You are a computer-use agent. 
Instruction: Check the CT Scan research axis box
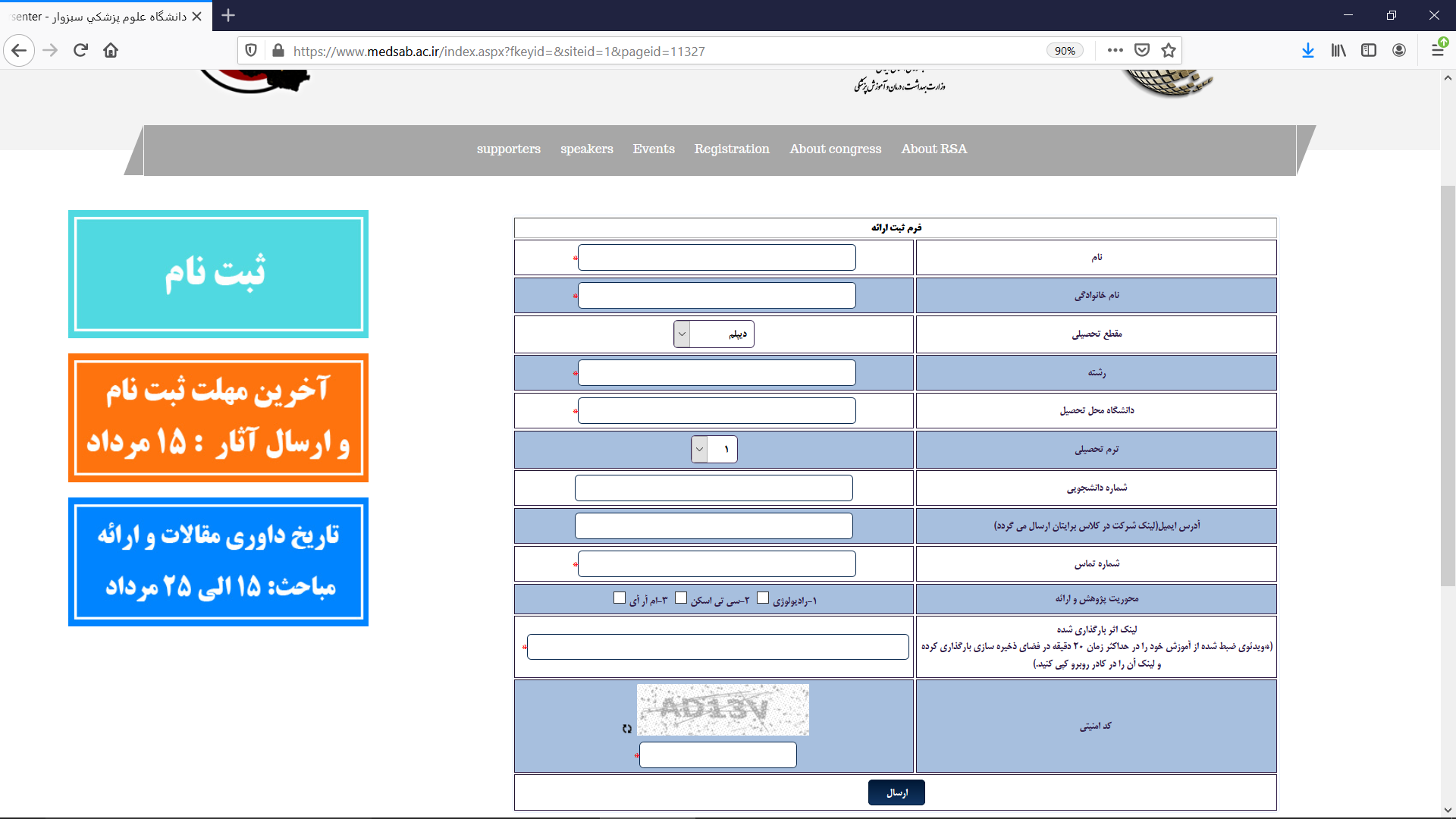pyautogui.click(x=681, y=598)
